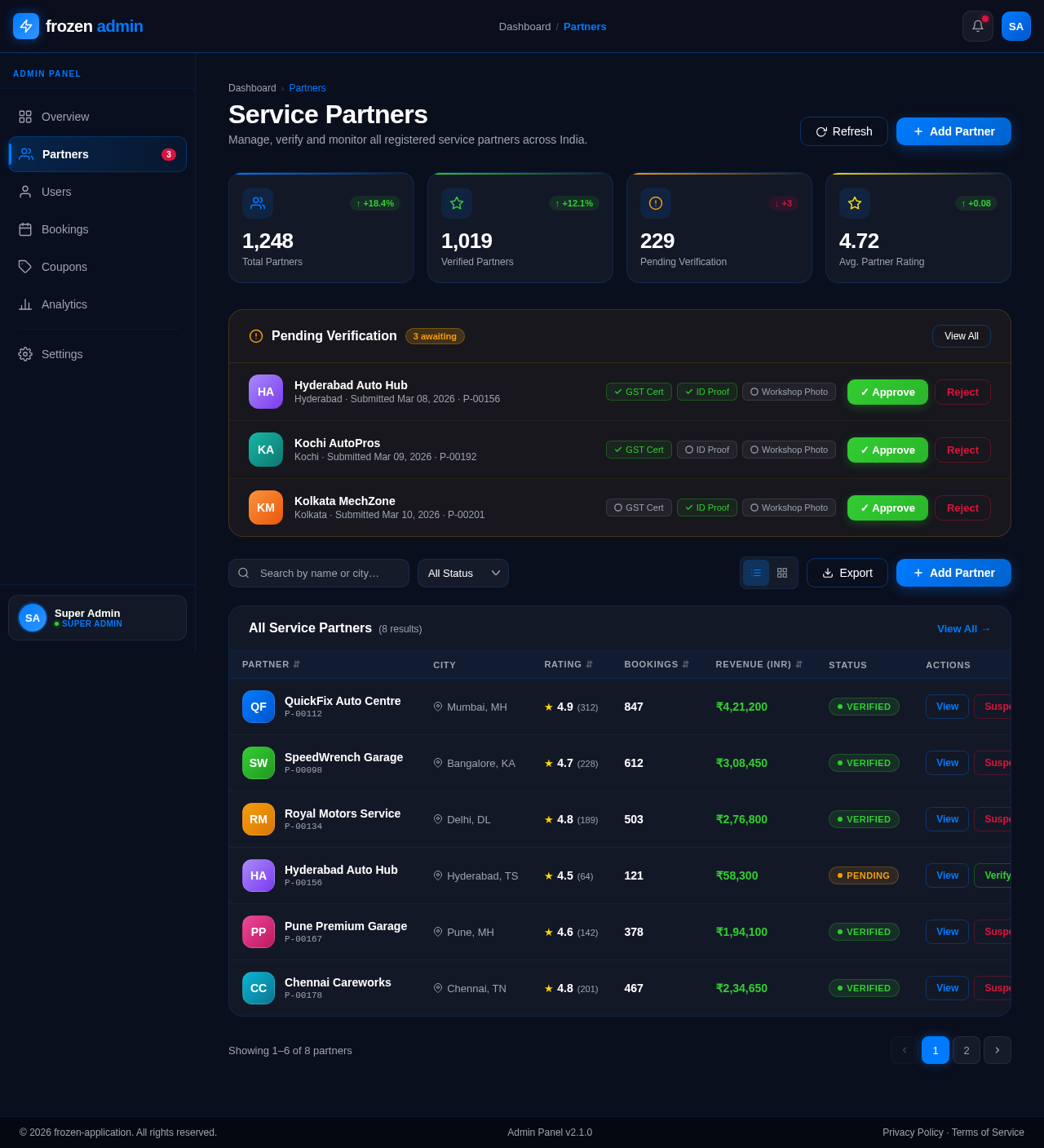Open Analytics from the sidebar
Image resolution: width=1044 pixels, height=1148 pixels.
pos(63,304)
